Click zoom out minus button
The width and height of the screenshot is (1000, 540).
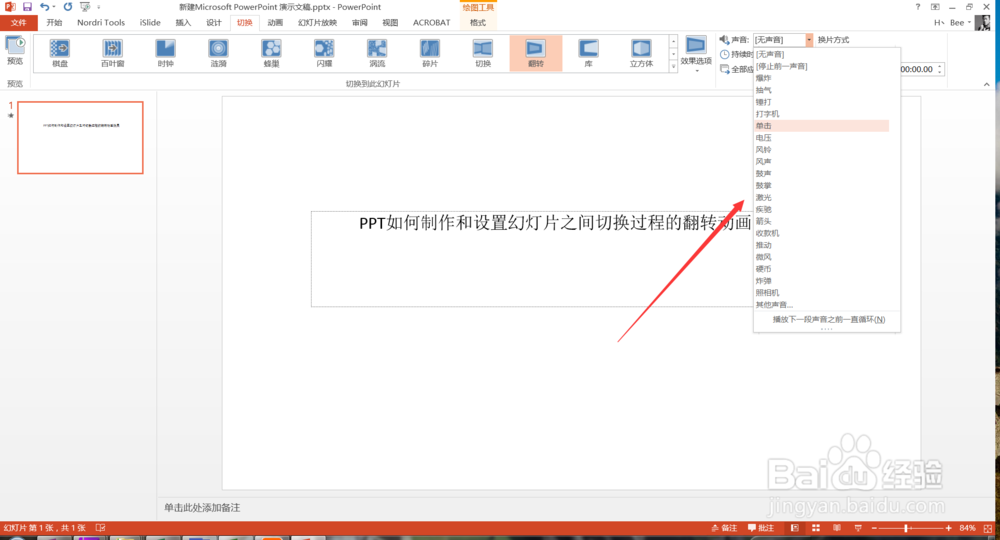[874, 528]
